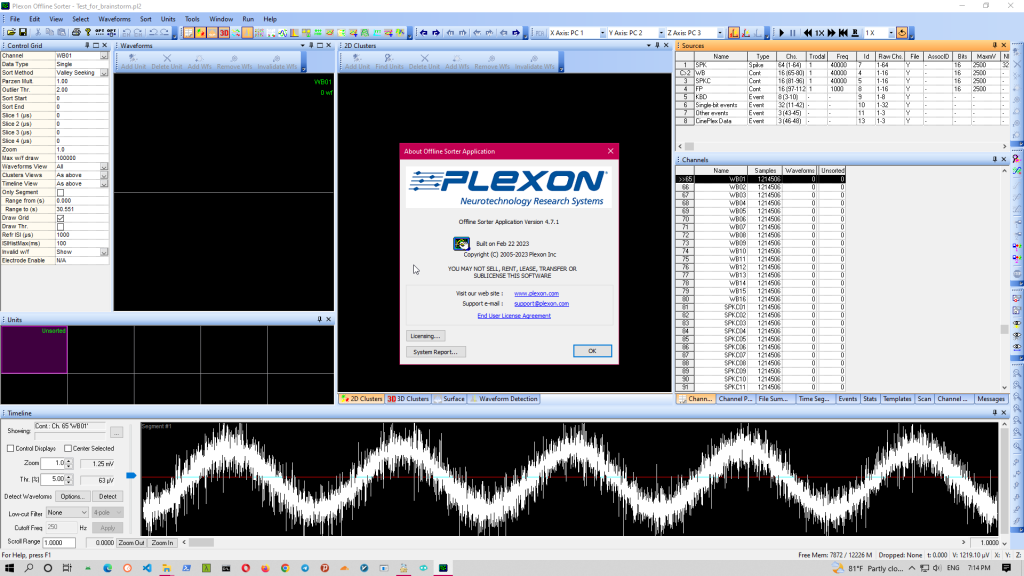Click the blue back arrow toolbar icon
This screenshot has height=576, width=1024.
424,32
